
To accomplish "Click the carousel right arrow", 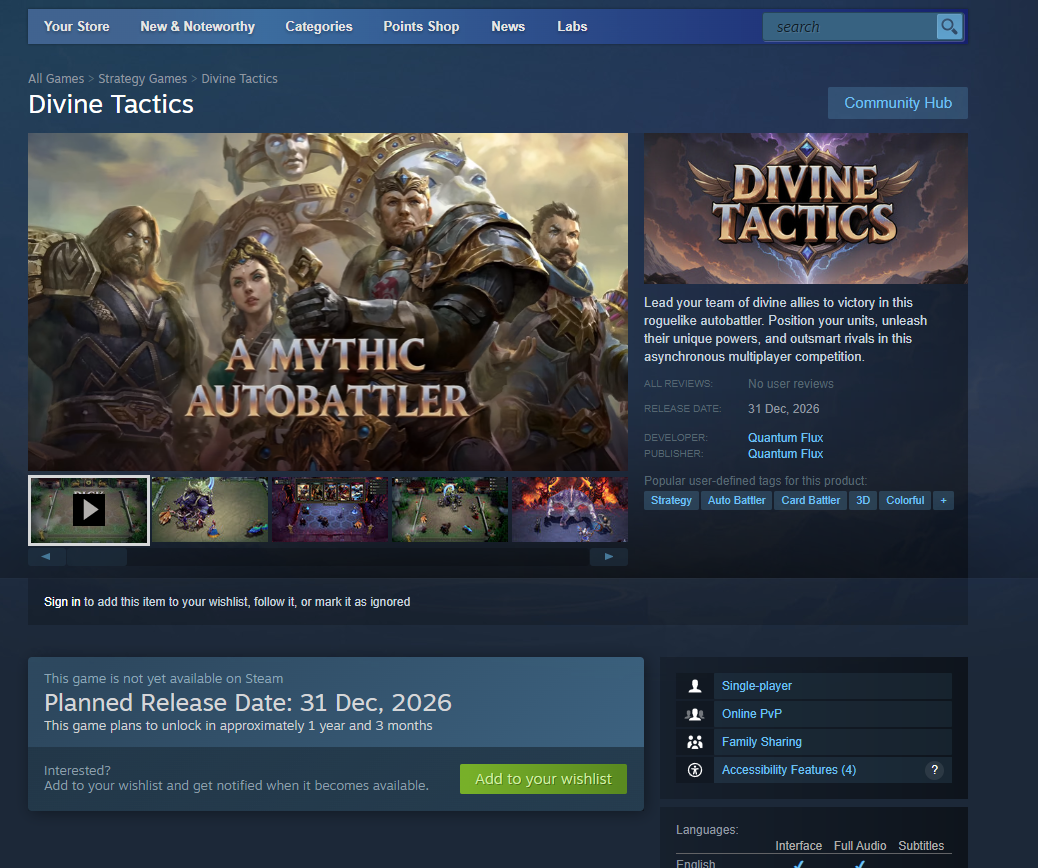I will [x=608, y=557].
